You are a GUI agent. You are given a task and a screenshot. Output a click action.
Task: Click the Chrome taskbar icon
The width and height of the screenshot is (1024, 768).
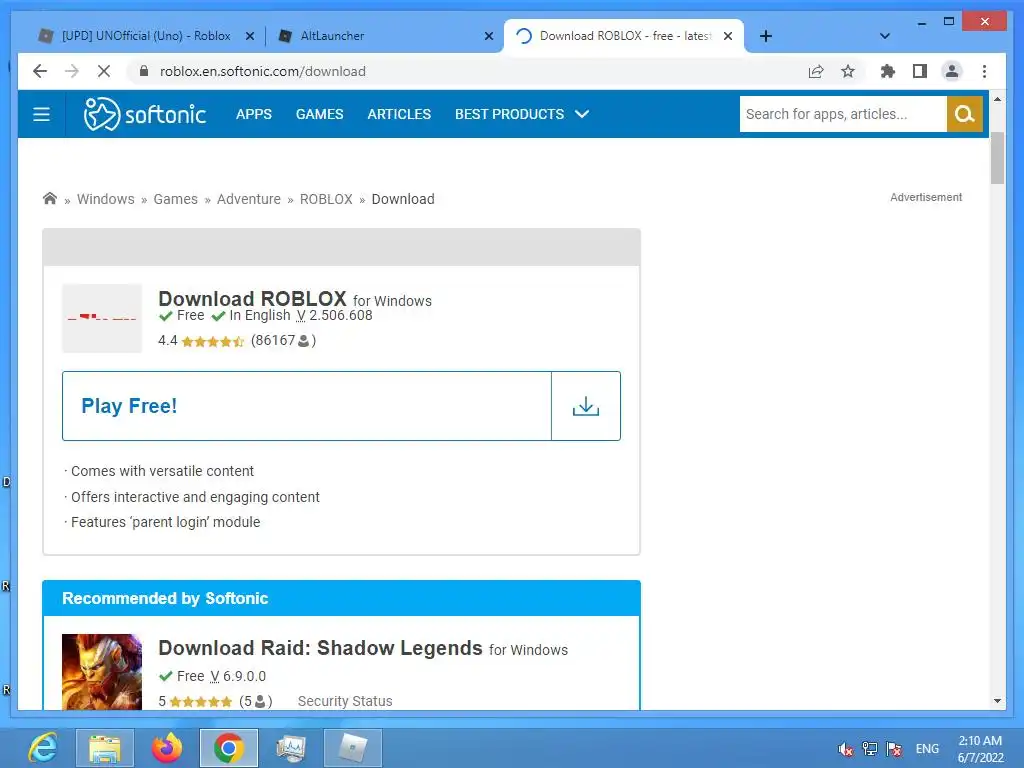click(x=229, y=748)
